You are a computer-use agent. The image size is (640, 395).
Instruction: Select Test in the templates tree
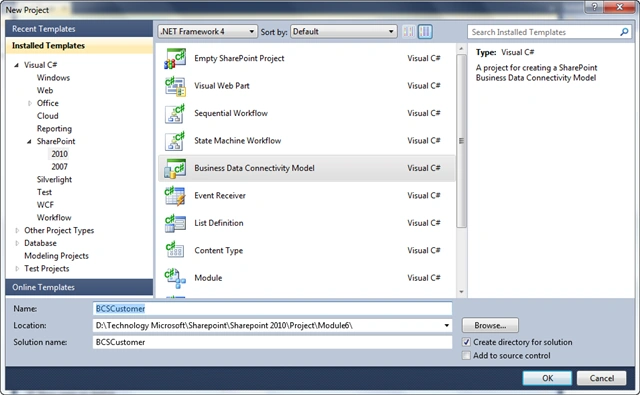pos(44,192)
